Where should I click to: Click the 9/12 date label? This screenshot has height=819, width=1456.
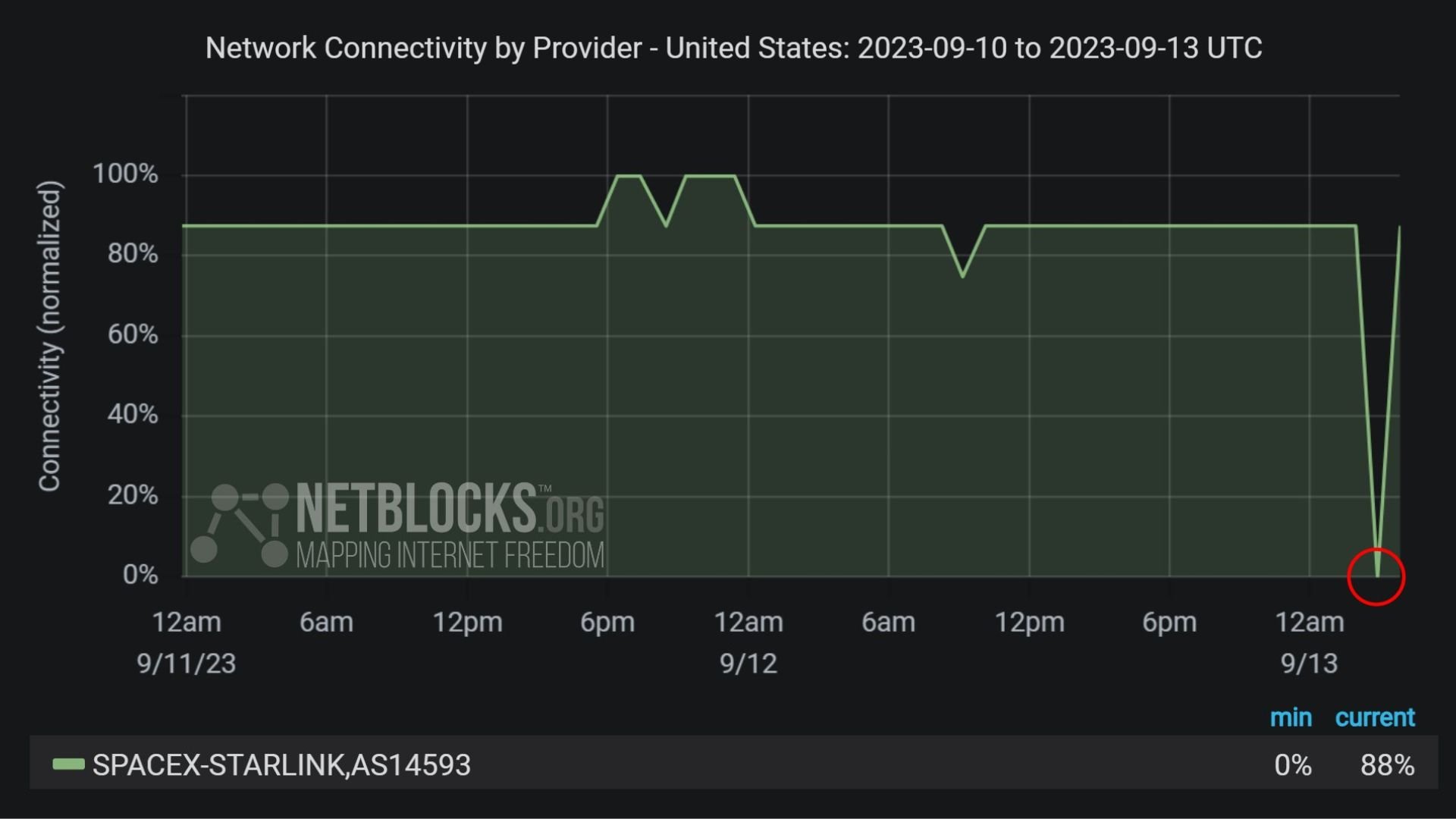[748, 664]
